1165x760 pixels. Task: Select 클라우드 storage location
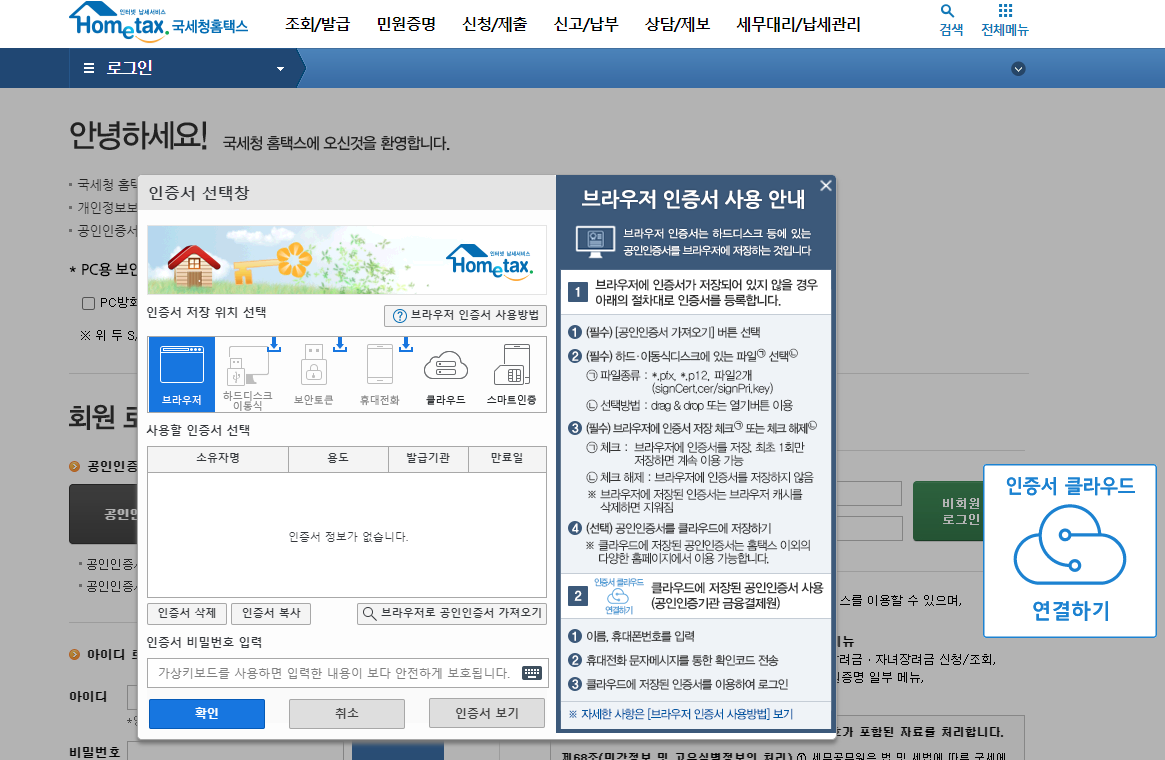pos(445,374)
